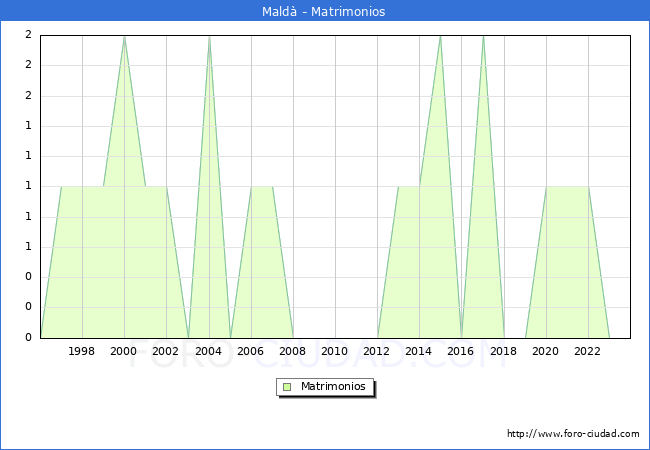Screen dimensions: 650x450
Task: Select the 2000 x-axis label
Action: pyautogui.click(x=124, y=351)
